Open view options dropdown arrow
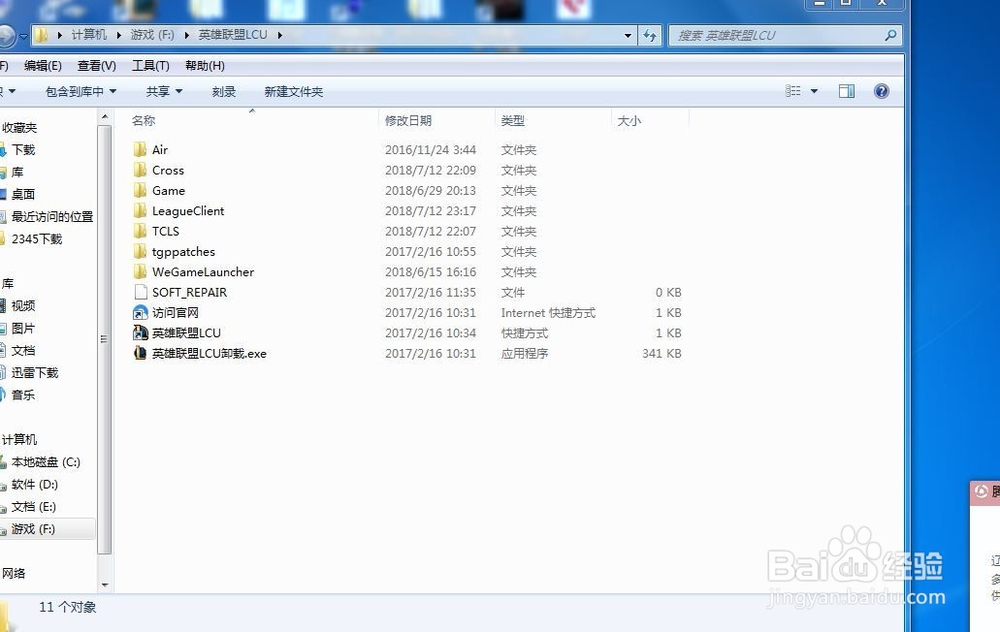The image size is (1000, 632). [814, 91]
